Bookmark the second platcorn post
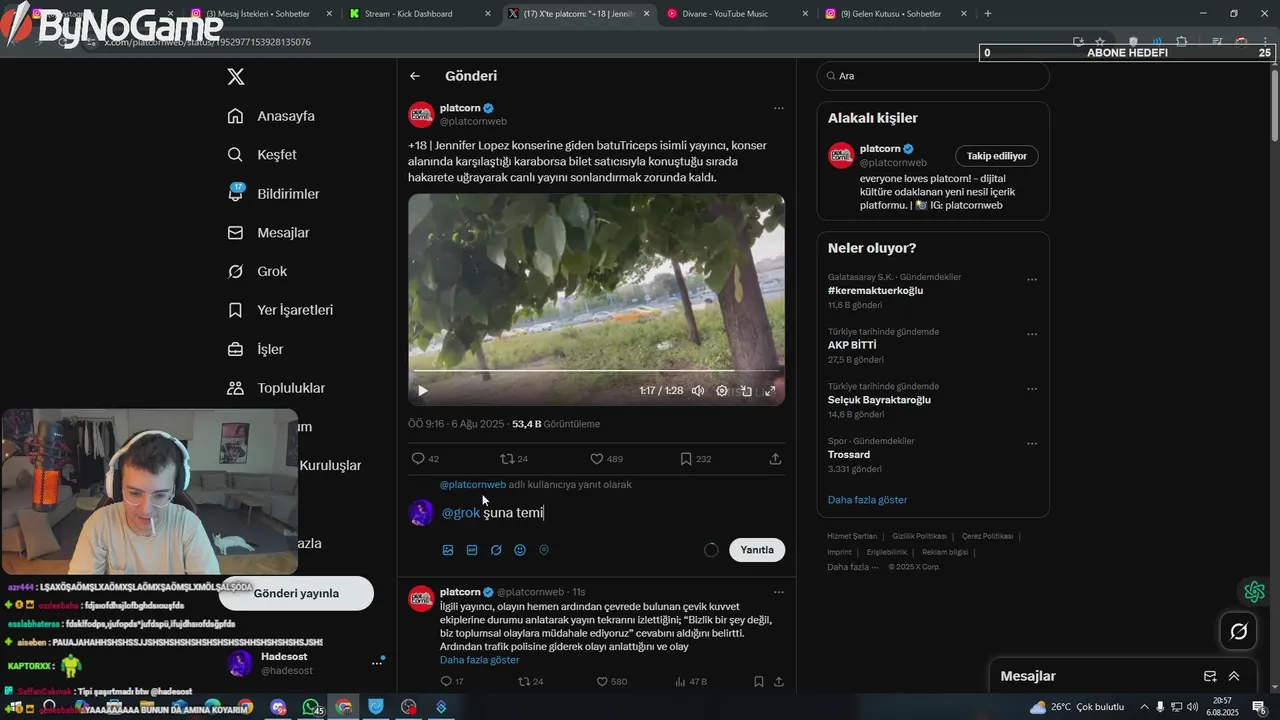 coord(759,682)
